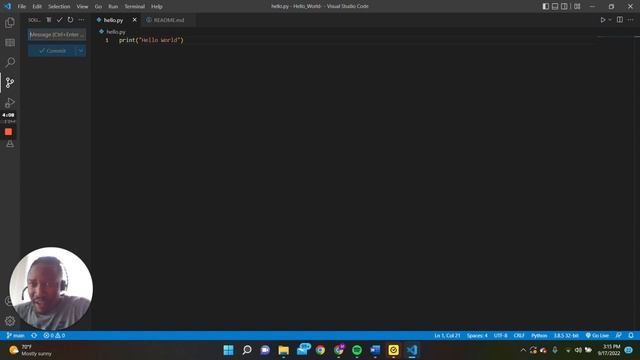The image size is (640, 360).
Task: Change UTF-8 encoding in status bar
Action: point(501,336)
